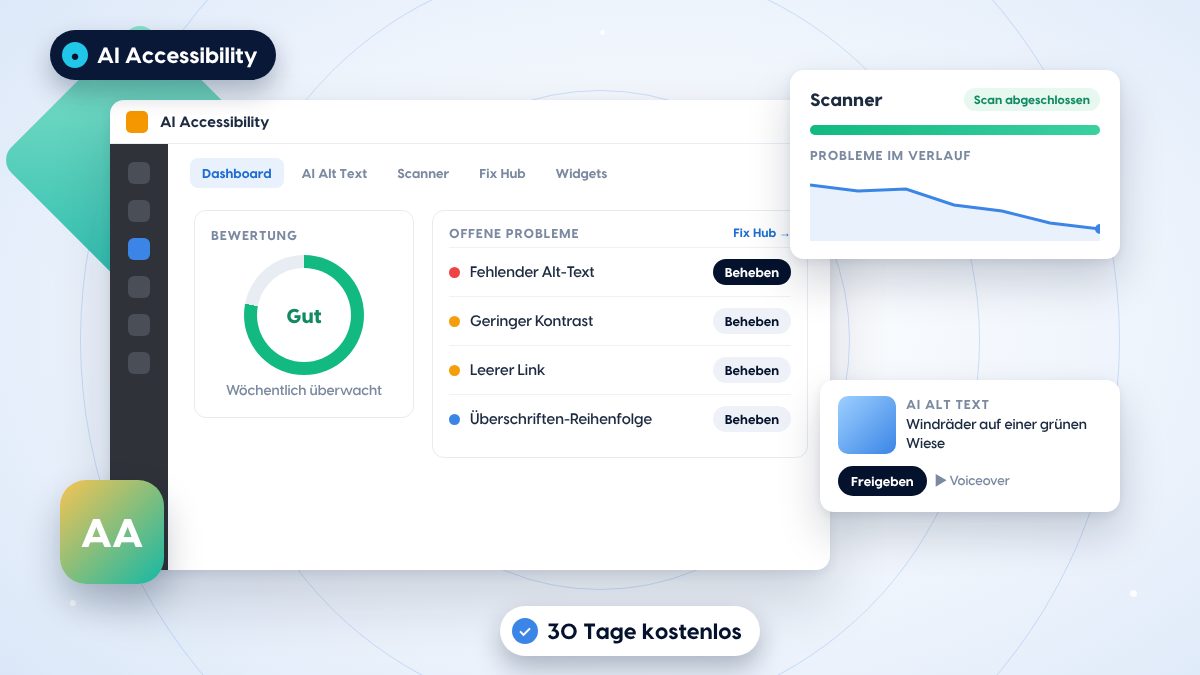Click the BEWERTUNG heading
The height and width of the screenshot is (675, 1200).
pyautogui.click(x=254, y=236)
